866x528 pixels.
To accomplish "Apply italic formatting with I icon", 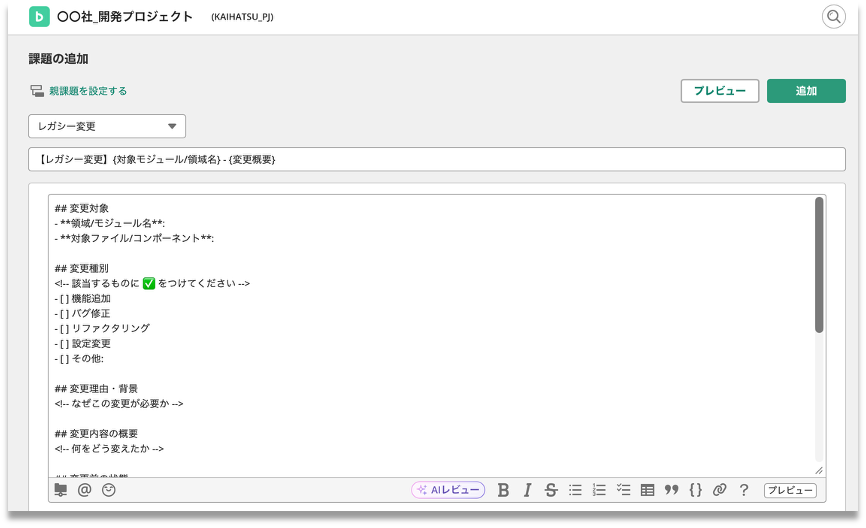I will (527, 490).
